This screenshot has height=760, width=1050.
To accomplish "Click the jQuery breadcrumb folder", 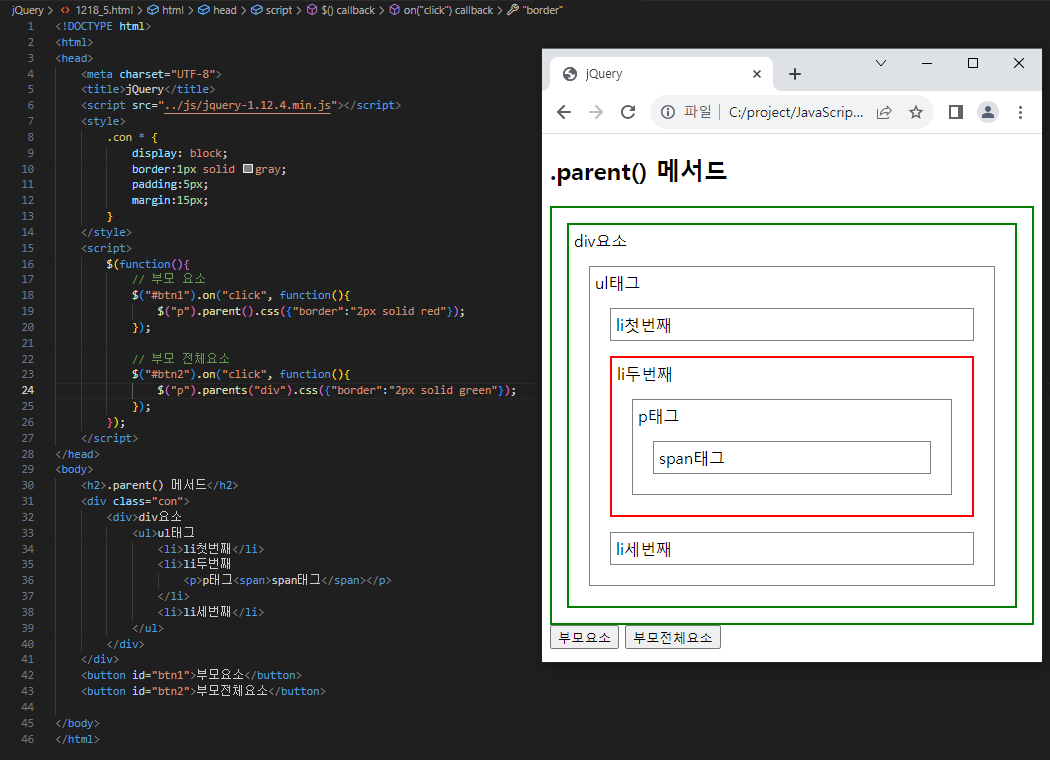I will pyautogui.click(x=27, y=10).
